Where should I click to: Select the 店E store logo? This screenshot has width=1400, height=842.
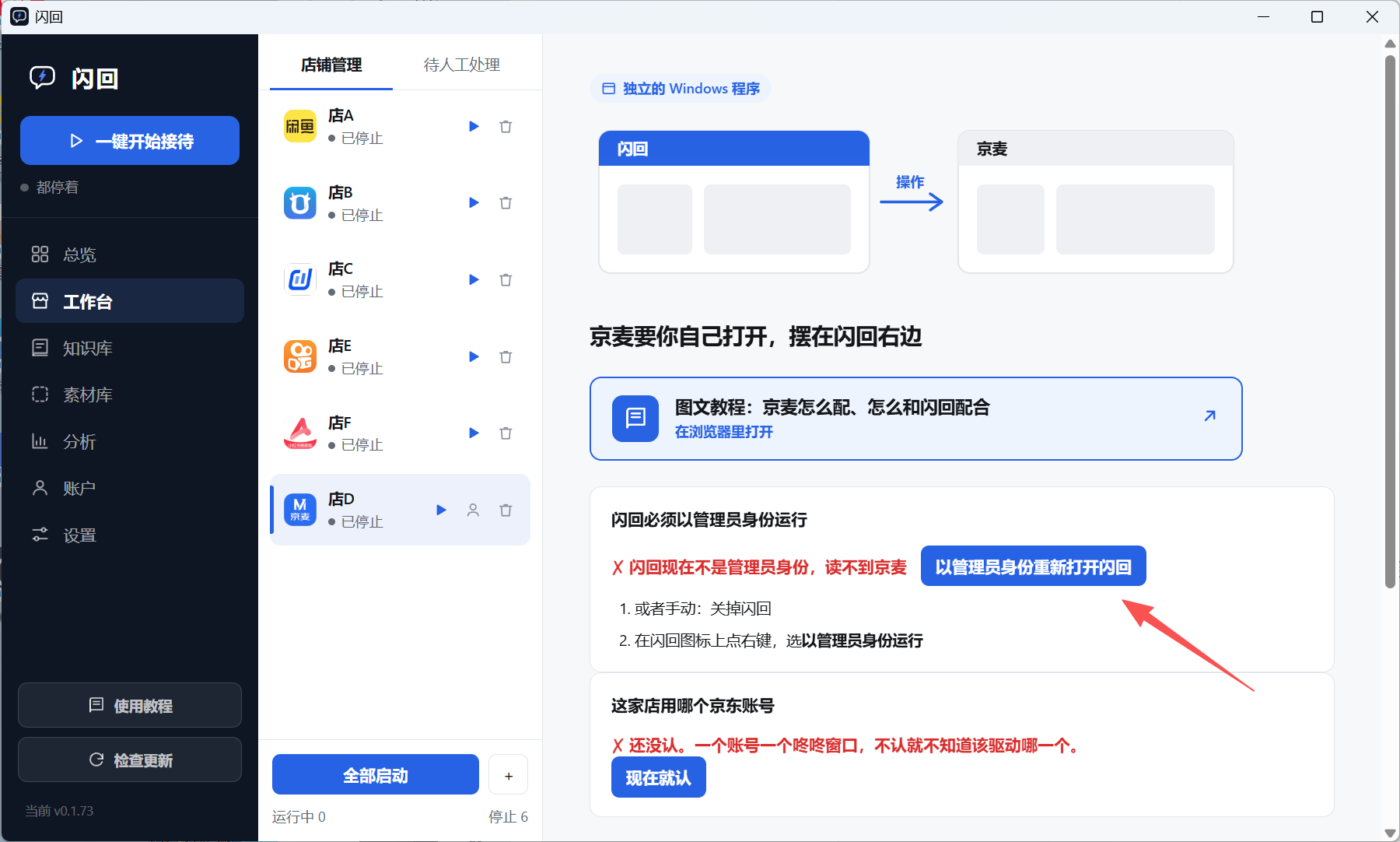300,356
